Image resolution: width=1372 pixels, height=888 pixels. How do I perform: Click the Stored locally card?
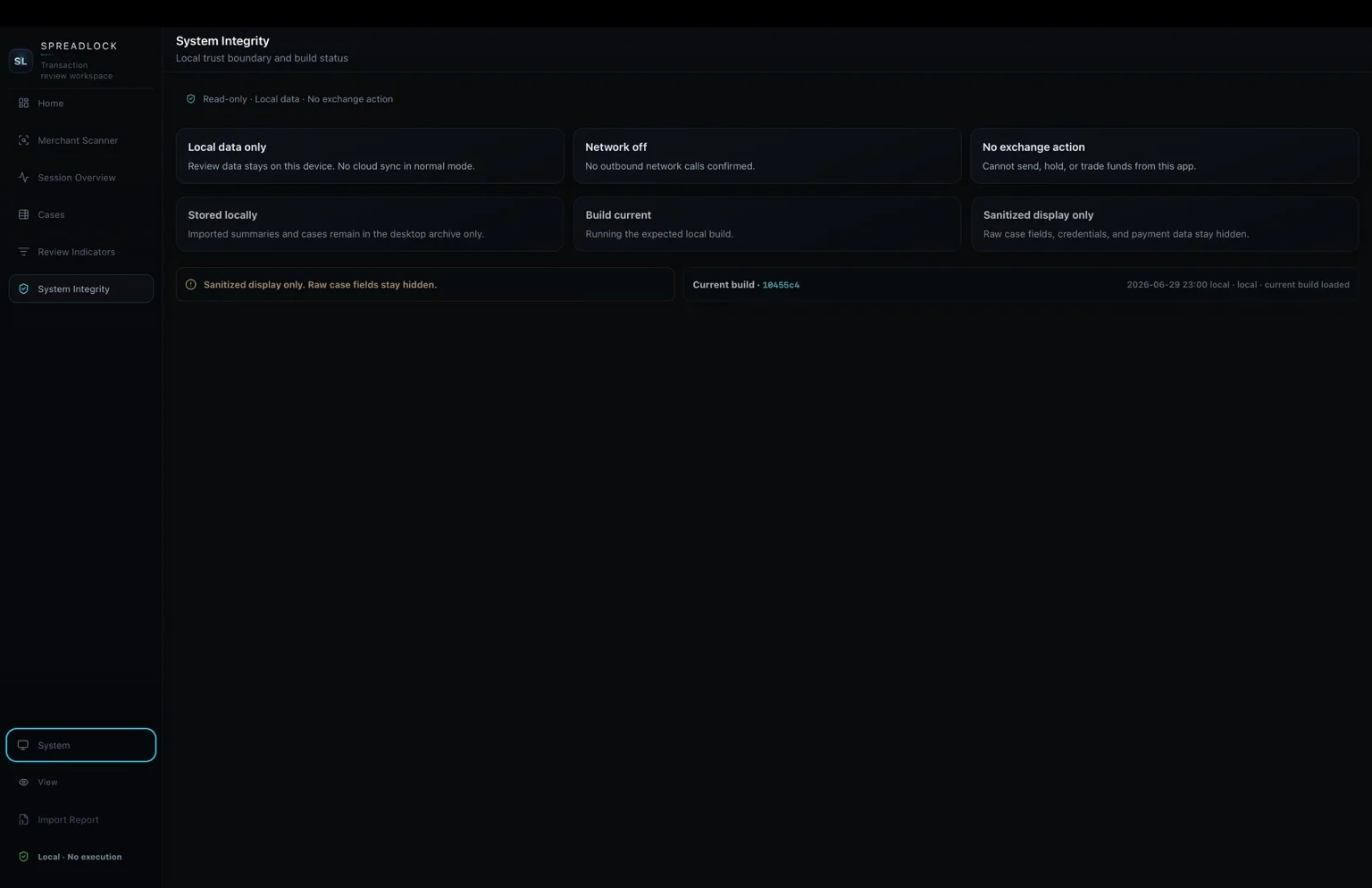[x=370, y=224]
